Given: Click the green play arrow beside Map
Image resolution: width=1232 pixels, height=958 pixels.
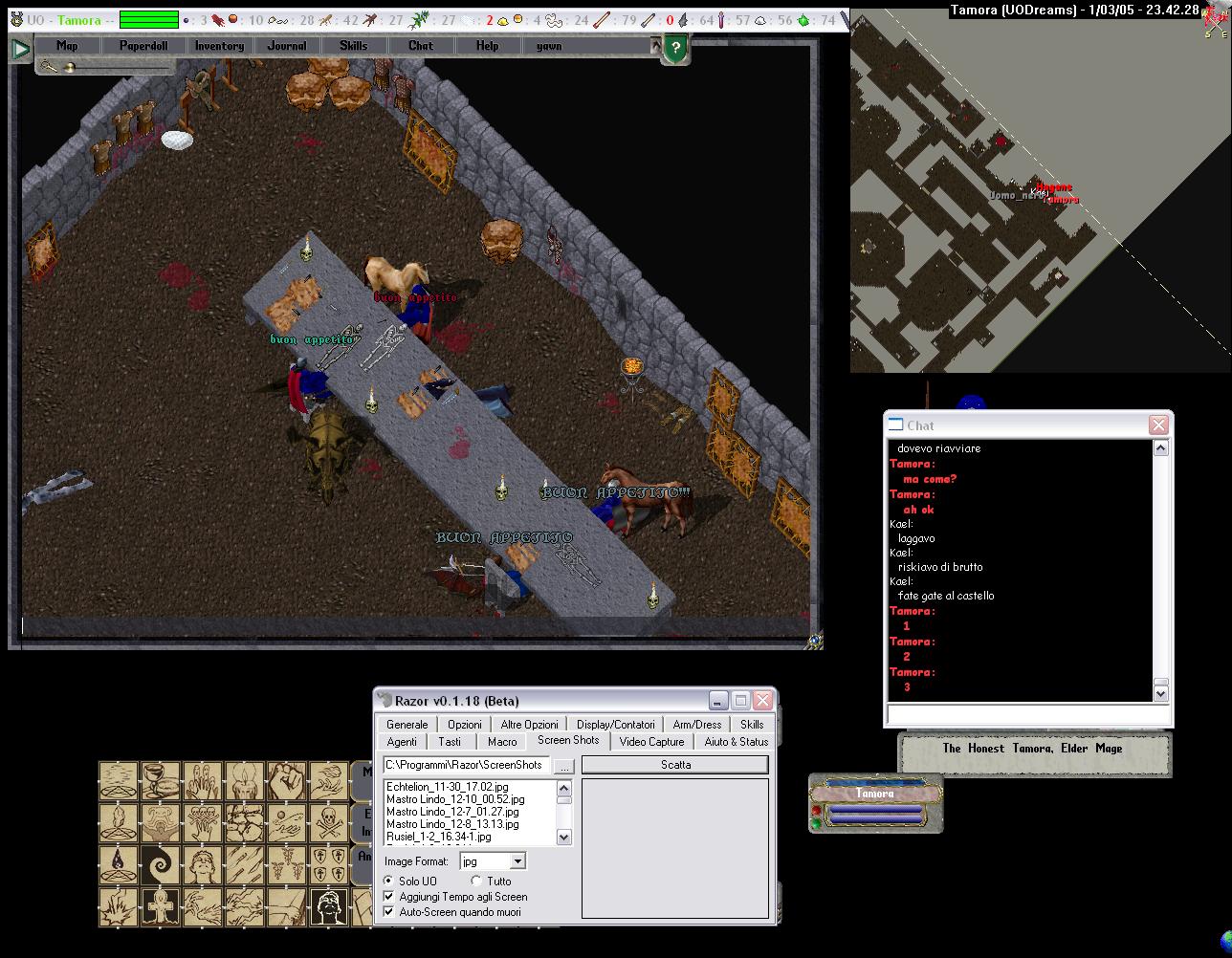Looking at the screenshot, I should coord(21,48).
